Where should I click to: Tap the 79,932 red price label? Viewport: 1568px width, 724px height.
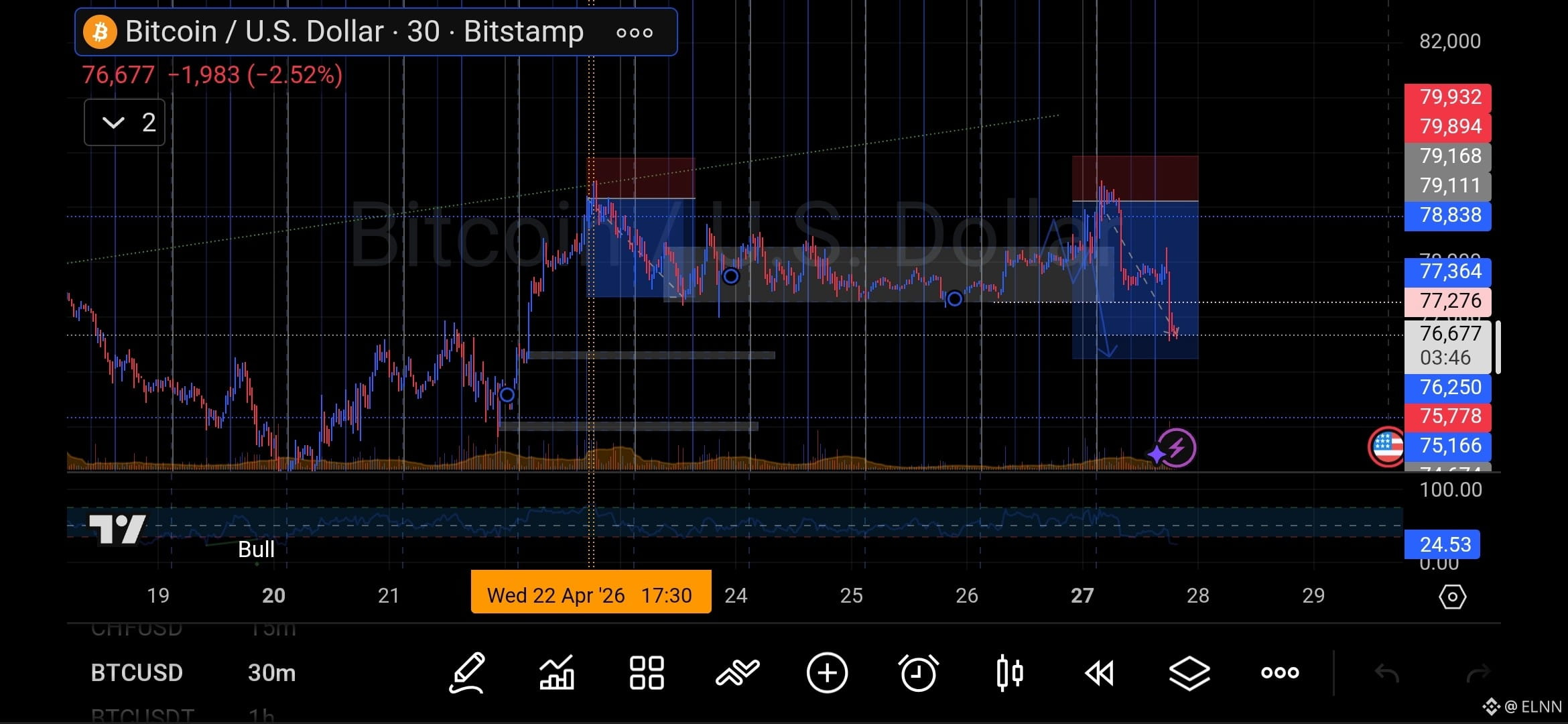pyautogui.click(x=1448, y=97)
